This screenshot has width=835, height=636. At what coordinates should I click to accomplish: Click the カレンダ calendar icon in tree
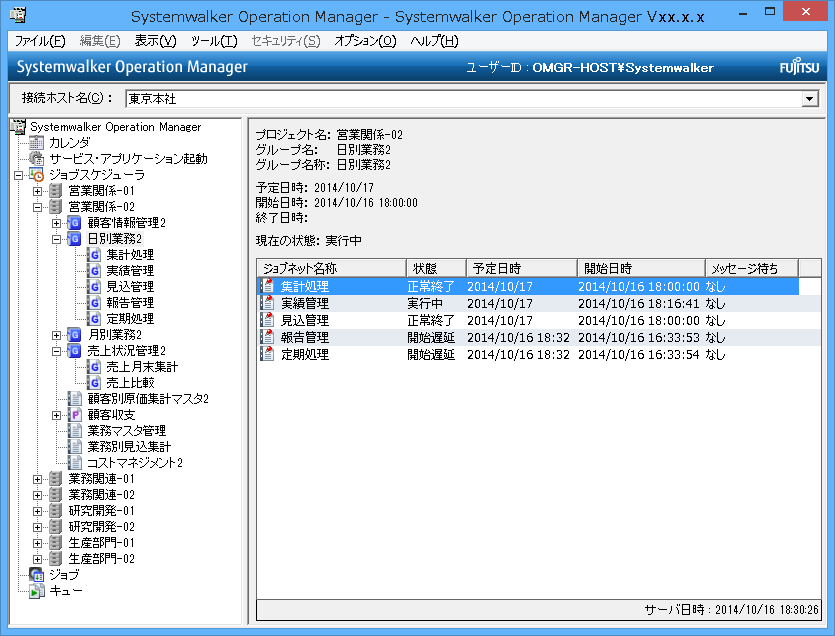[x=37, y=143]
